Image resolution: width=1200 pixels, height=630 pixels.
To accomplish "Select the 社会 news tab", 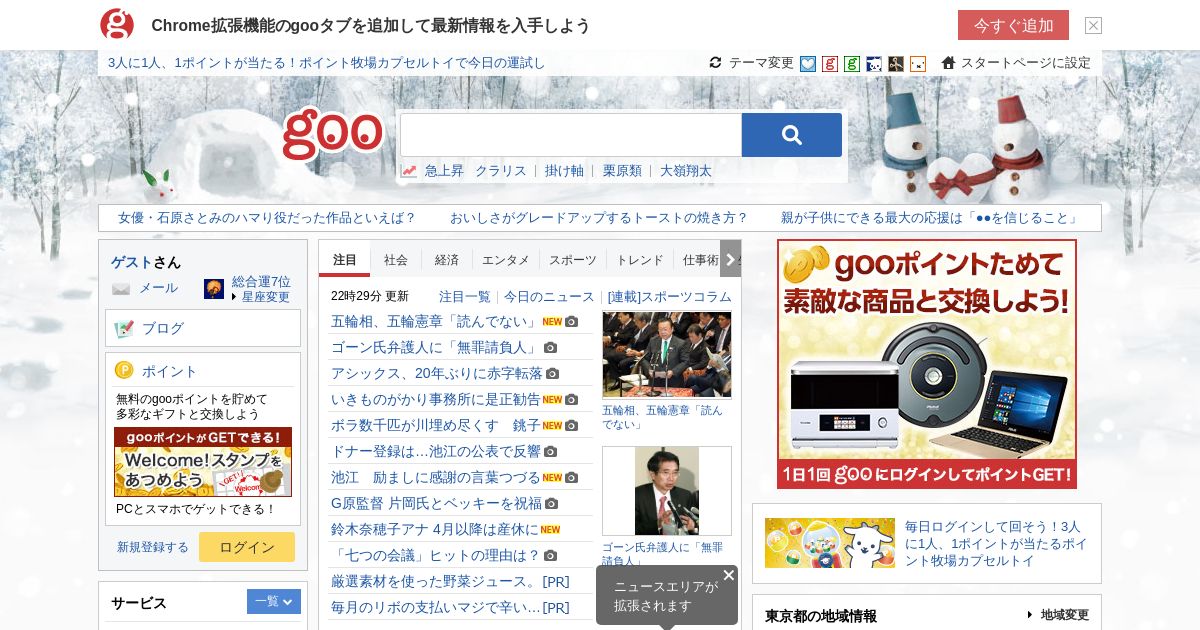I will pos(396,260).
